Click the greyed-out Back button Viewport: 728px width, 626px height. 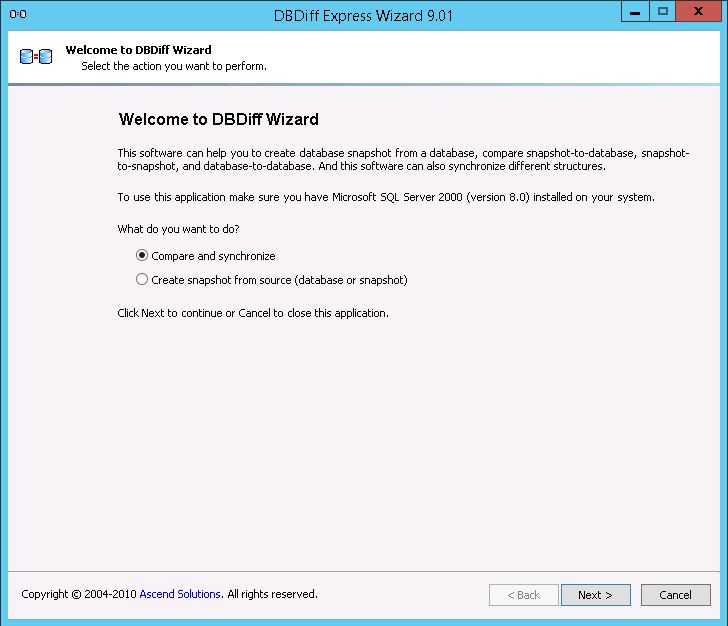[x=523, y=595]
